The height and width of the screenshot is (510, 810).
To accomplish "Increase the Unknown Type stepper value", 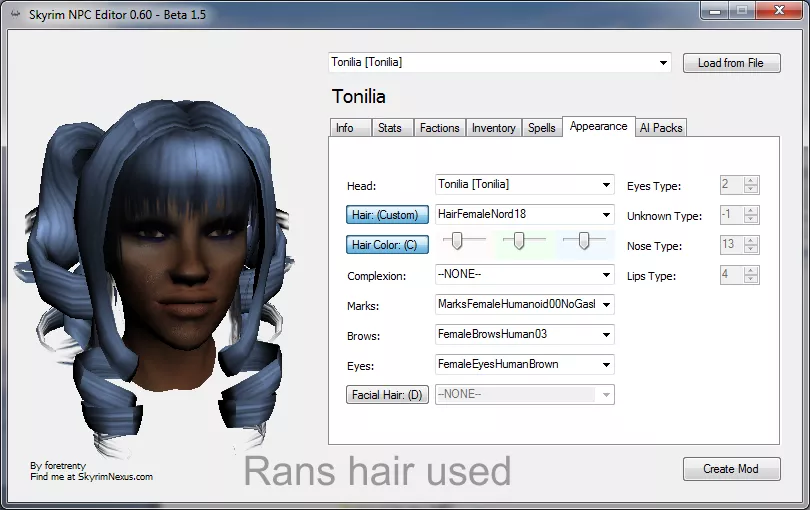I will (x=751, y=210).
